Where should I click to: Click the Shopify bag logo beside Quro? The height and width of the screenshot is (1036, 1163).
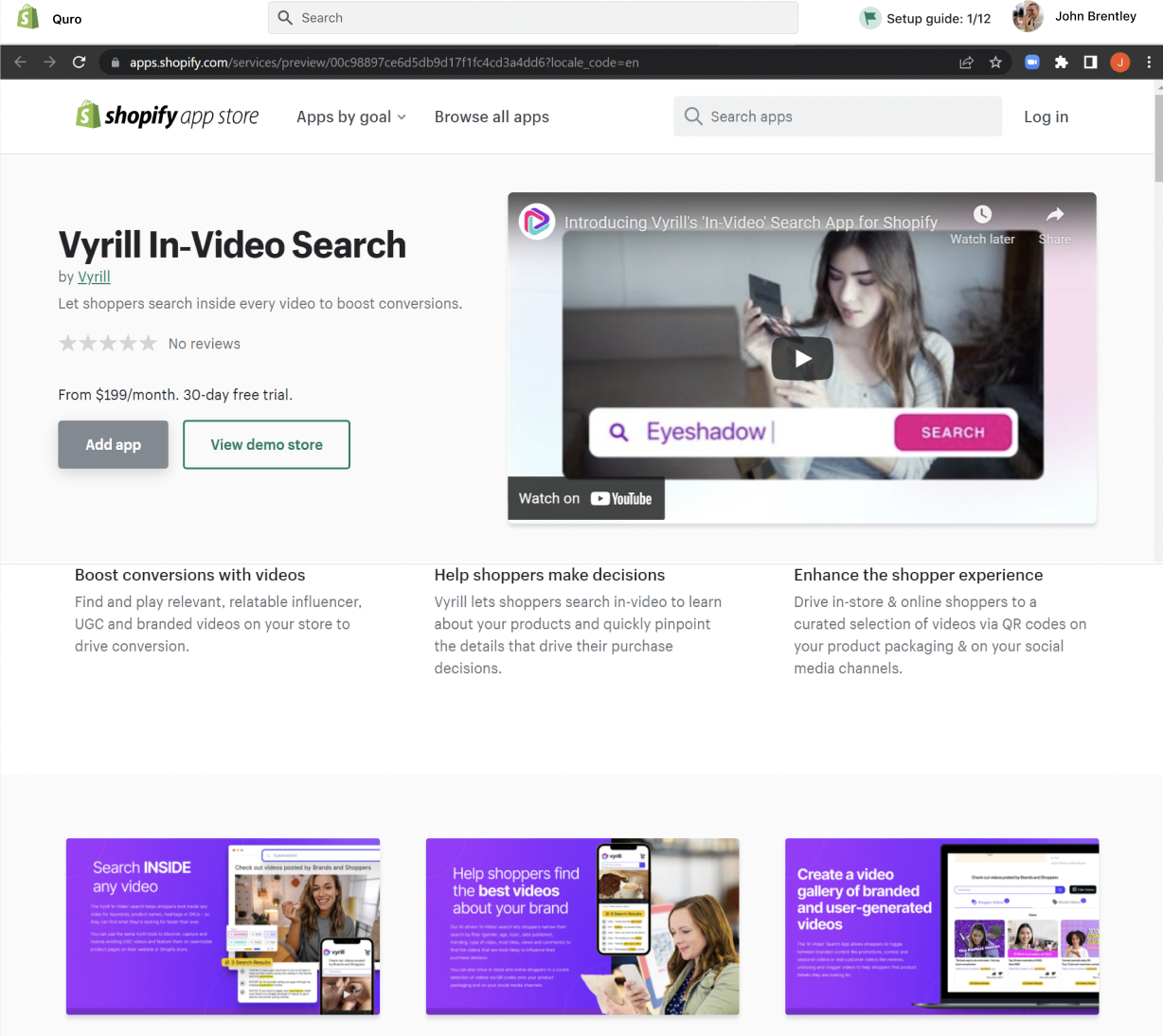point(28,17)
